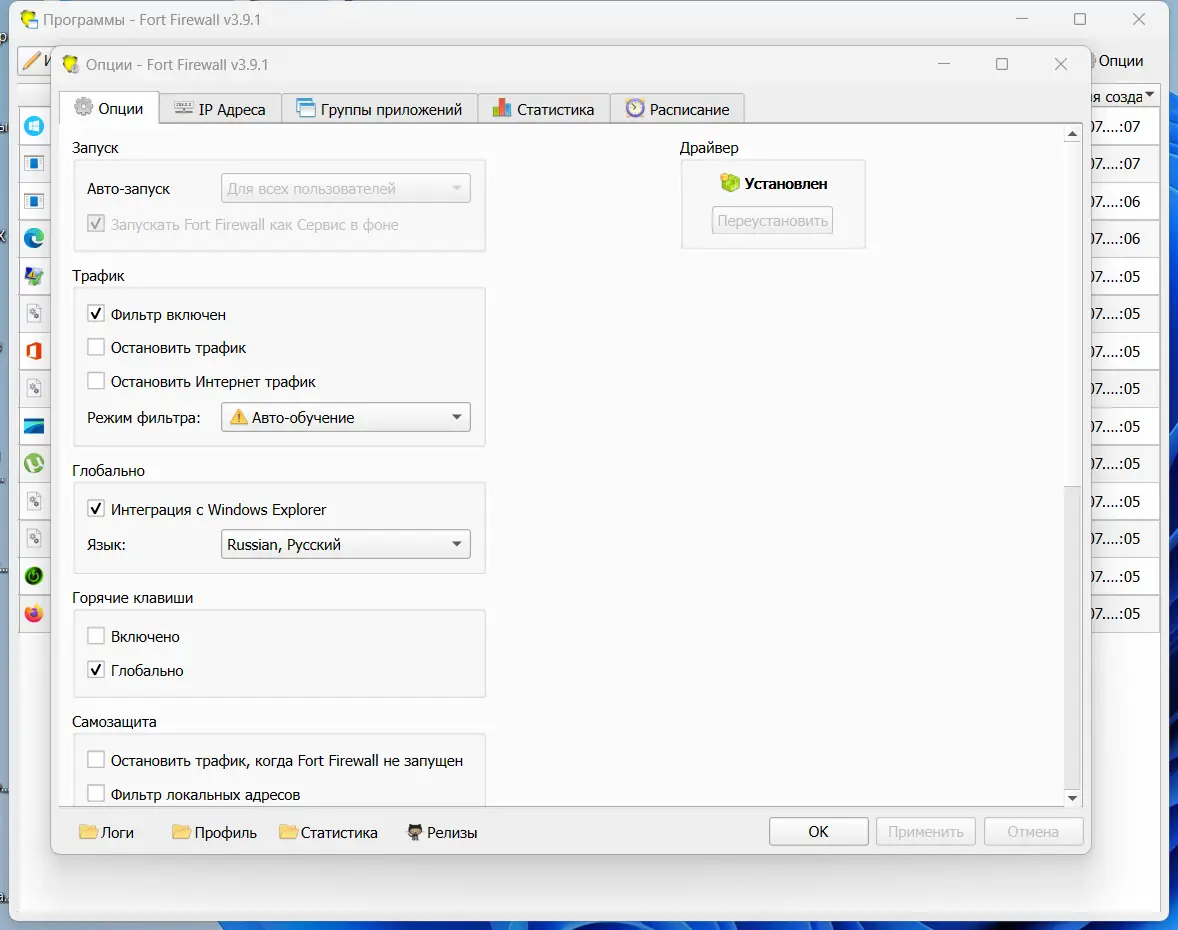The height and width of the screenshot is (930, 1178).
Task: Select the Microsoft Office icon in Programs window
Action: click(34, 351)
